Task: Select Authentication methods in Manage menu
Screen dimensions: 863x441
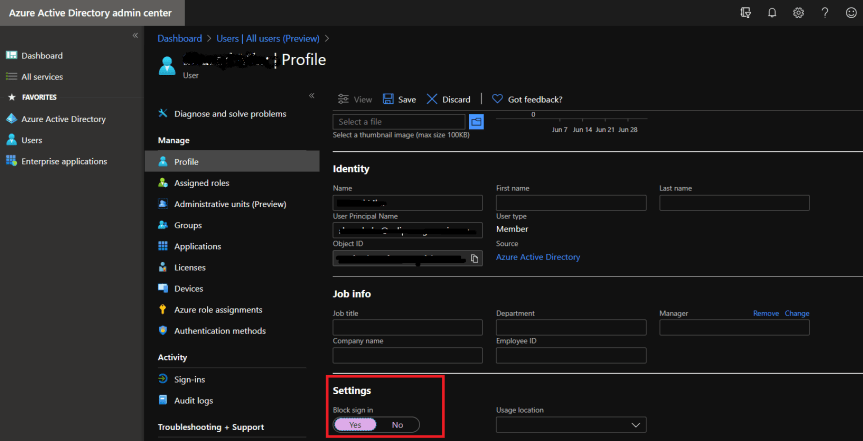Action: coord(219,331)
